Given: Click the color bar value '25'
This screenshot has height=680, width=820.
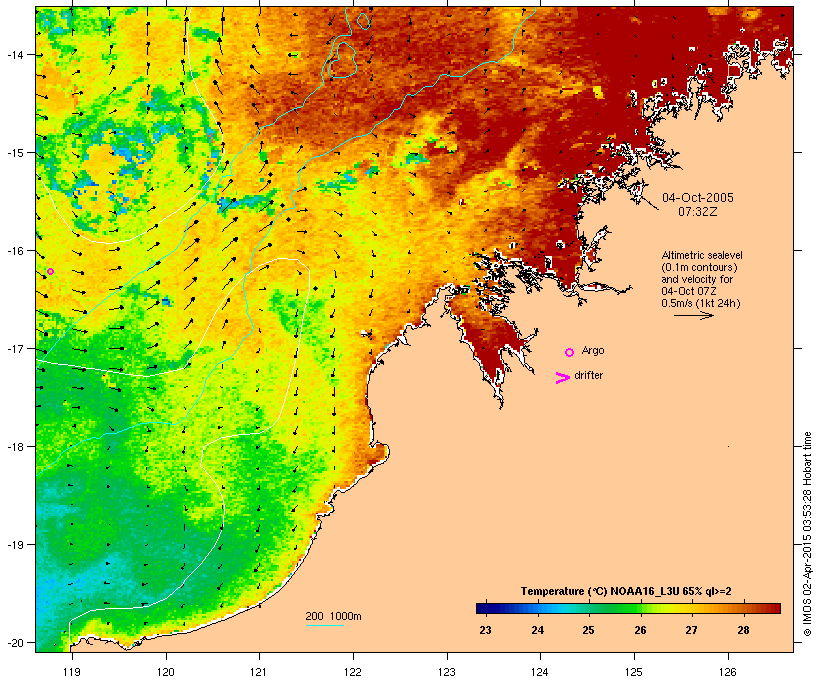Looking at the screenshot, I should (x=588, y=630).
